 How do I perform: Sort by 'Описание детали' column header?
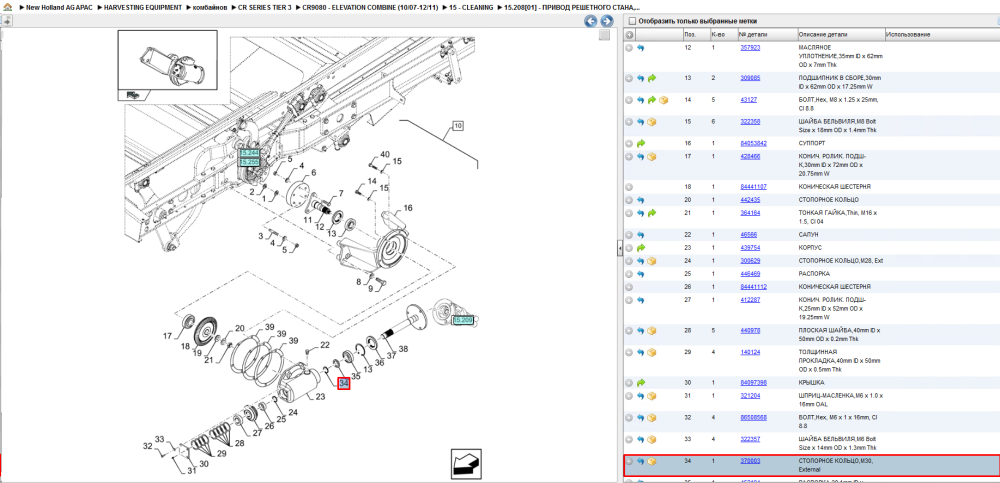841,34
